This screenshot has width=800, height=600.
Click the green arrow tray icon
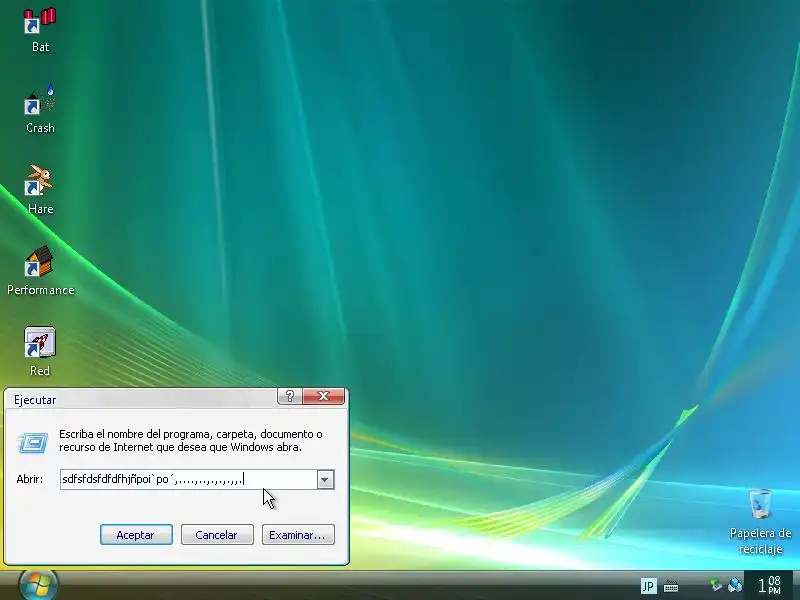click(716, 585)
